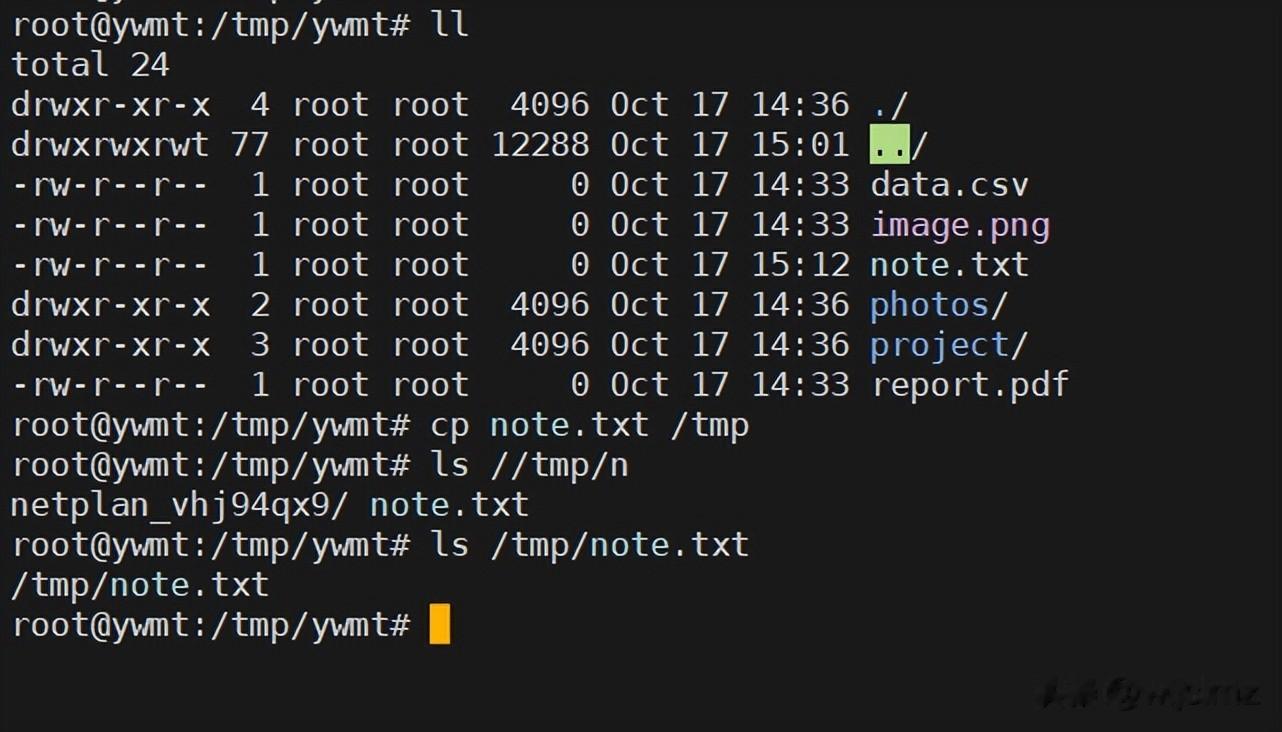Viewport: 1282px width, 732px height.
Task: Click the green highlighted parent directory entry
Action: coord(889,145)
